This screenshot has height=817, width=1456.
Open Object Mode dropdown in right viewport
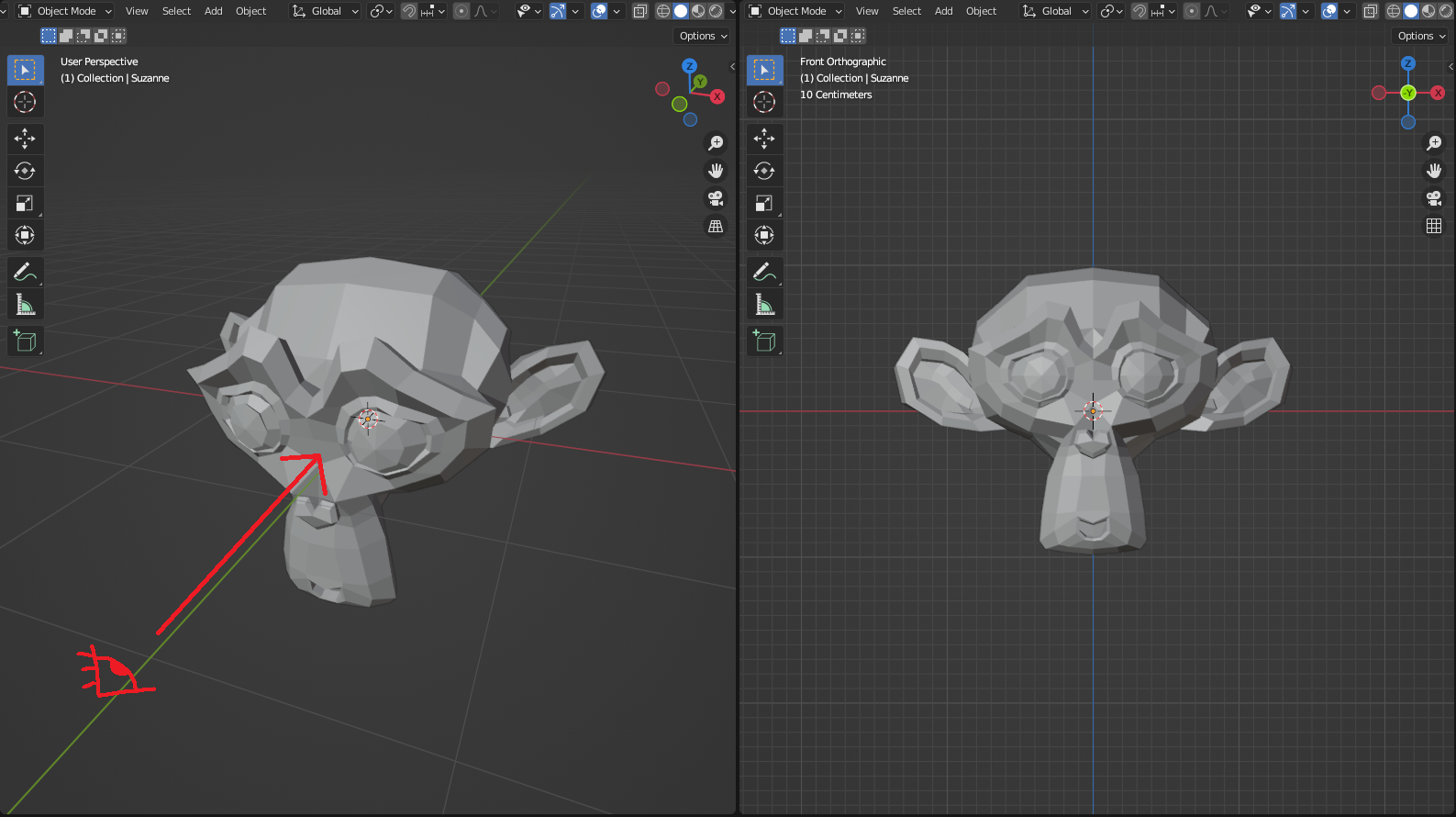coord(795,11)
